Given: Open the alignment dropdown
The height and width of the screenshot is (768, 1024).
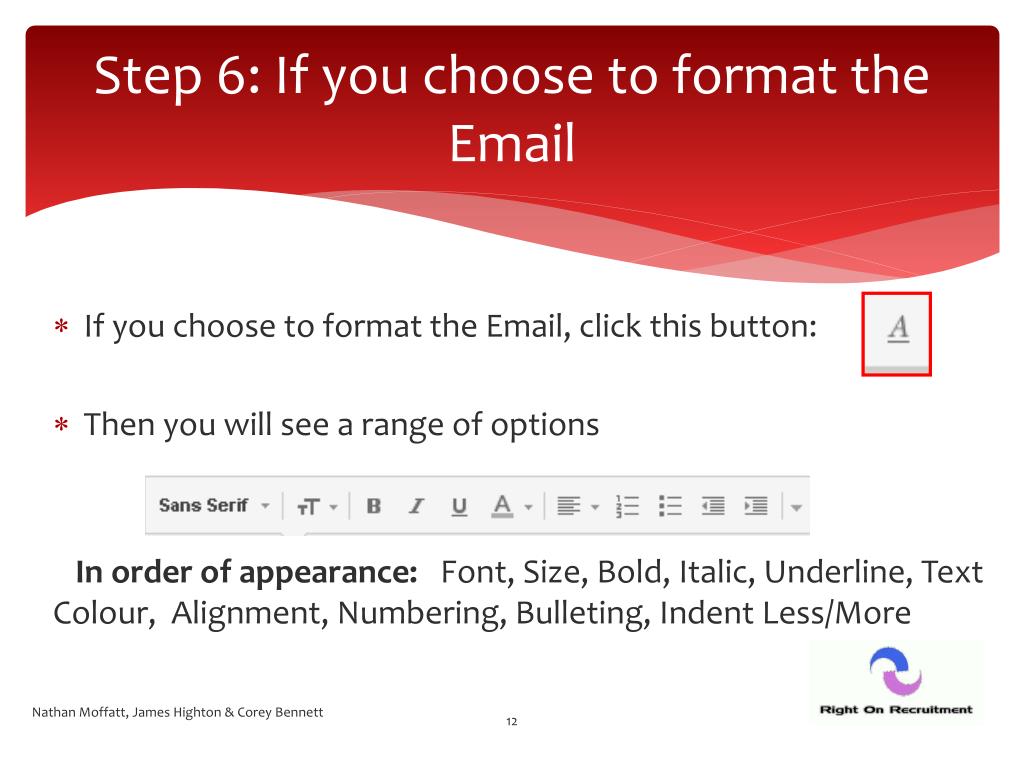Looking at the screenshot, I should [x=577, y=506].
